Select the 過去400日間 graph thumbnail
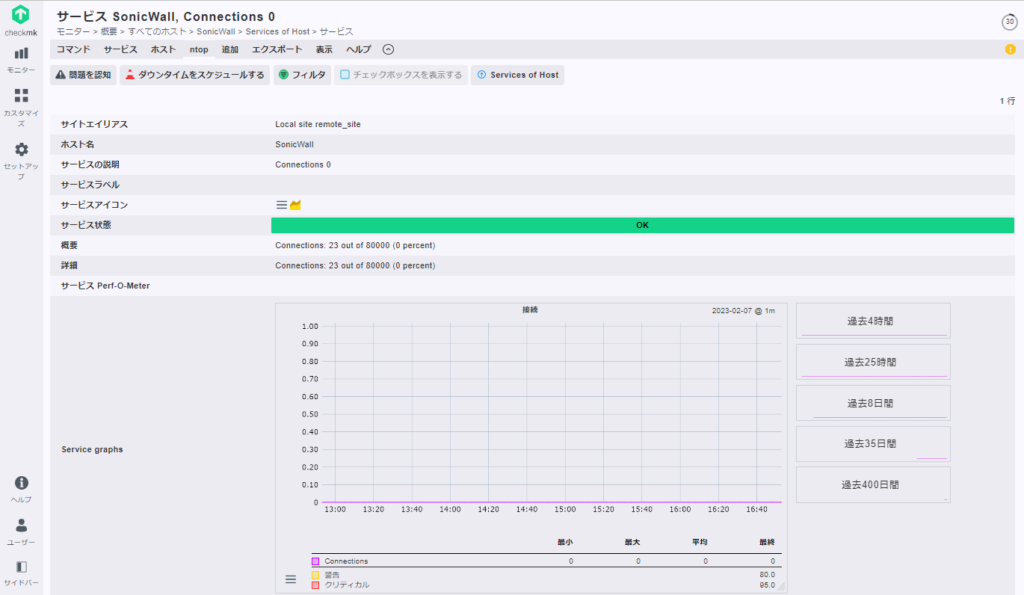 coord(873,485)
